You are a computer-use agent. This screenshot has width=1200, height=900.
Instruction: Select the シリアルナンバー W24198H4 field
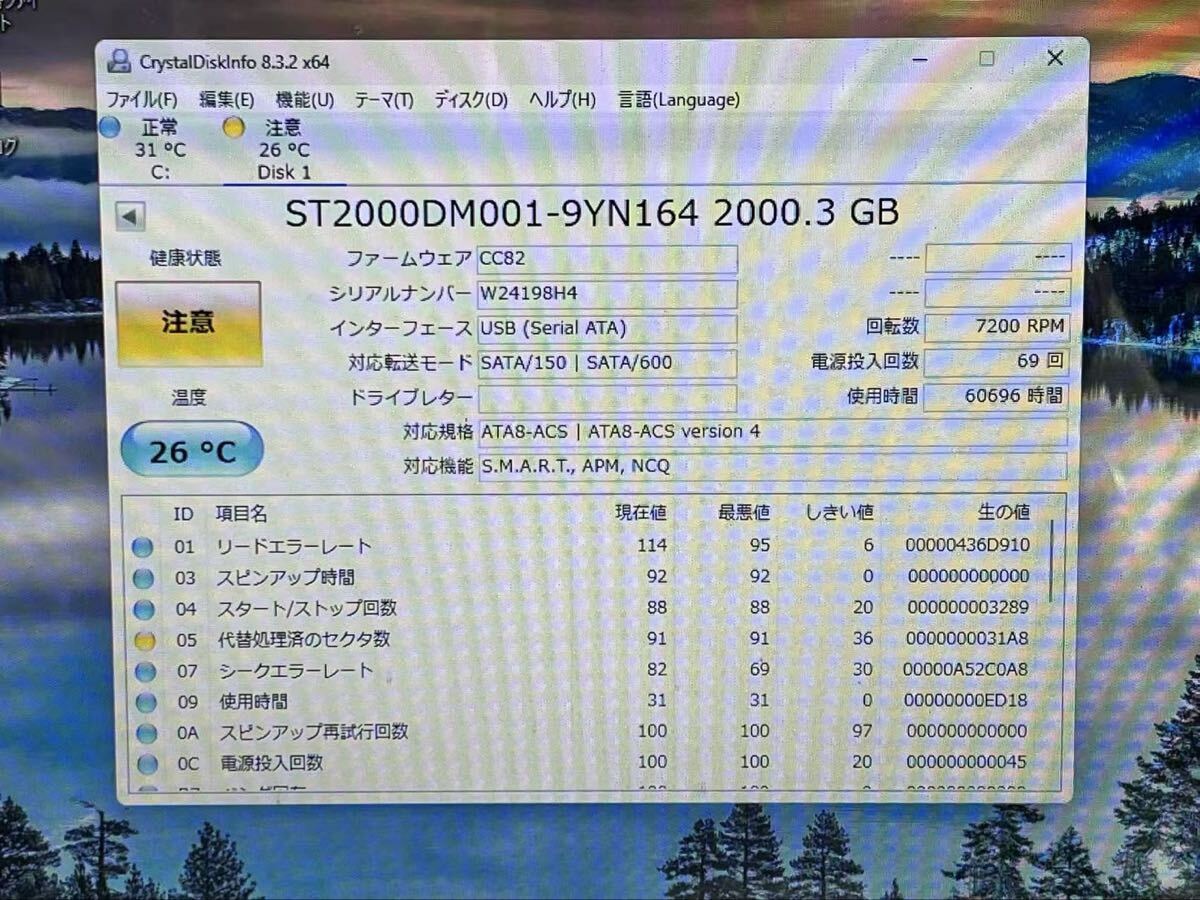tap(607, 293)
